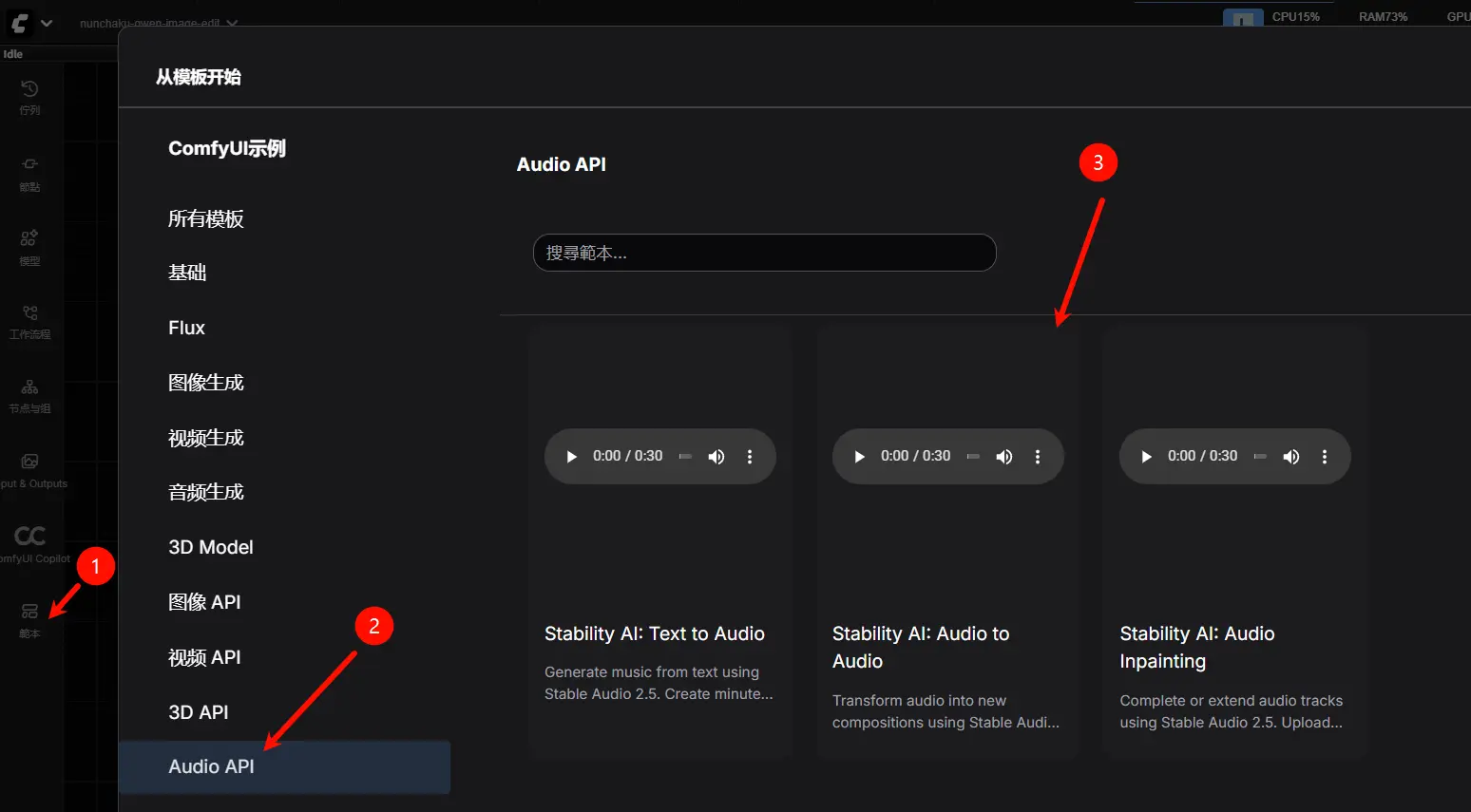Open the 範本 templates sidebar icon
Image resolution: width=1471 pixels, height=812 pixels.
click(29, 617)
